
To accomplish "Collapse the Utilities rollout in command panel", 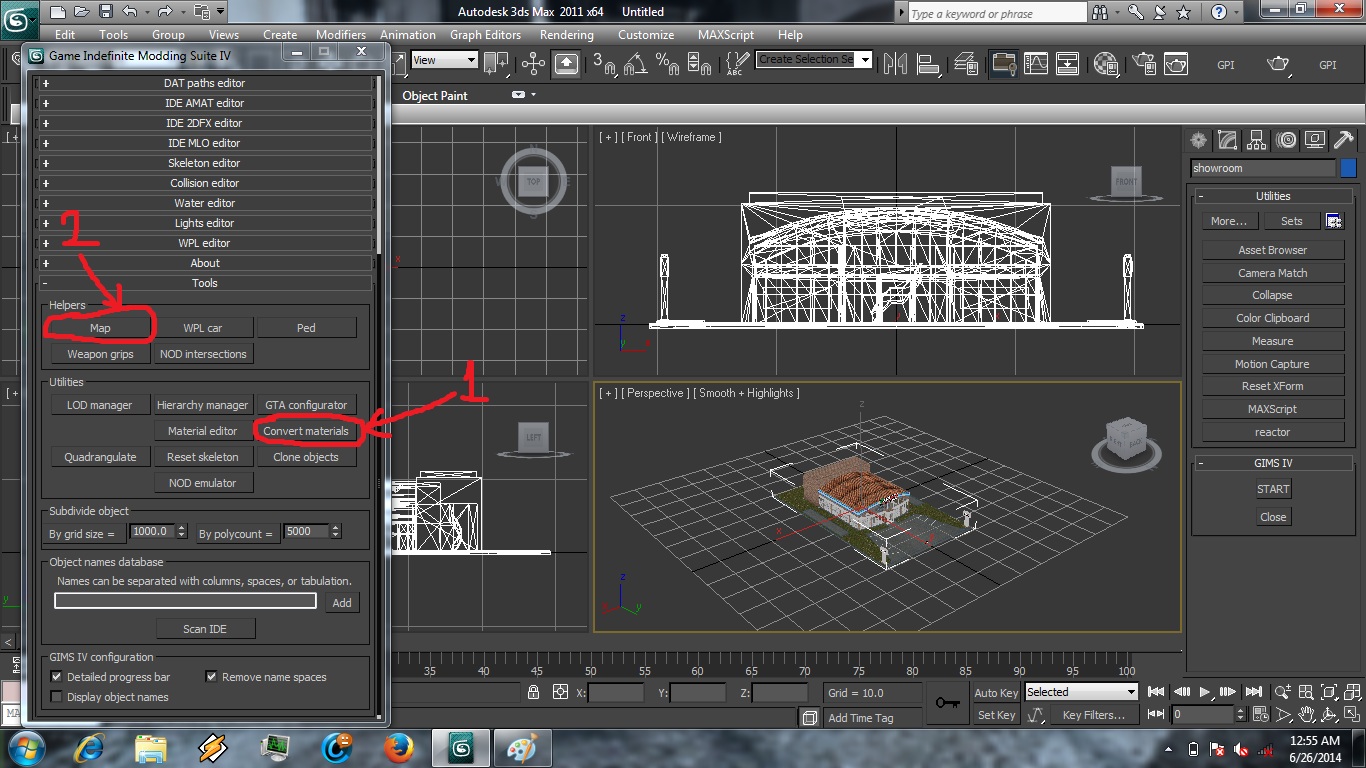I will 1273,196.
